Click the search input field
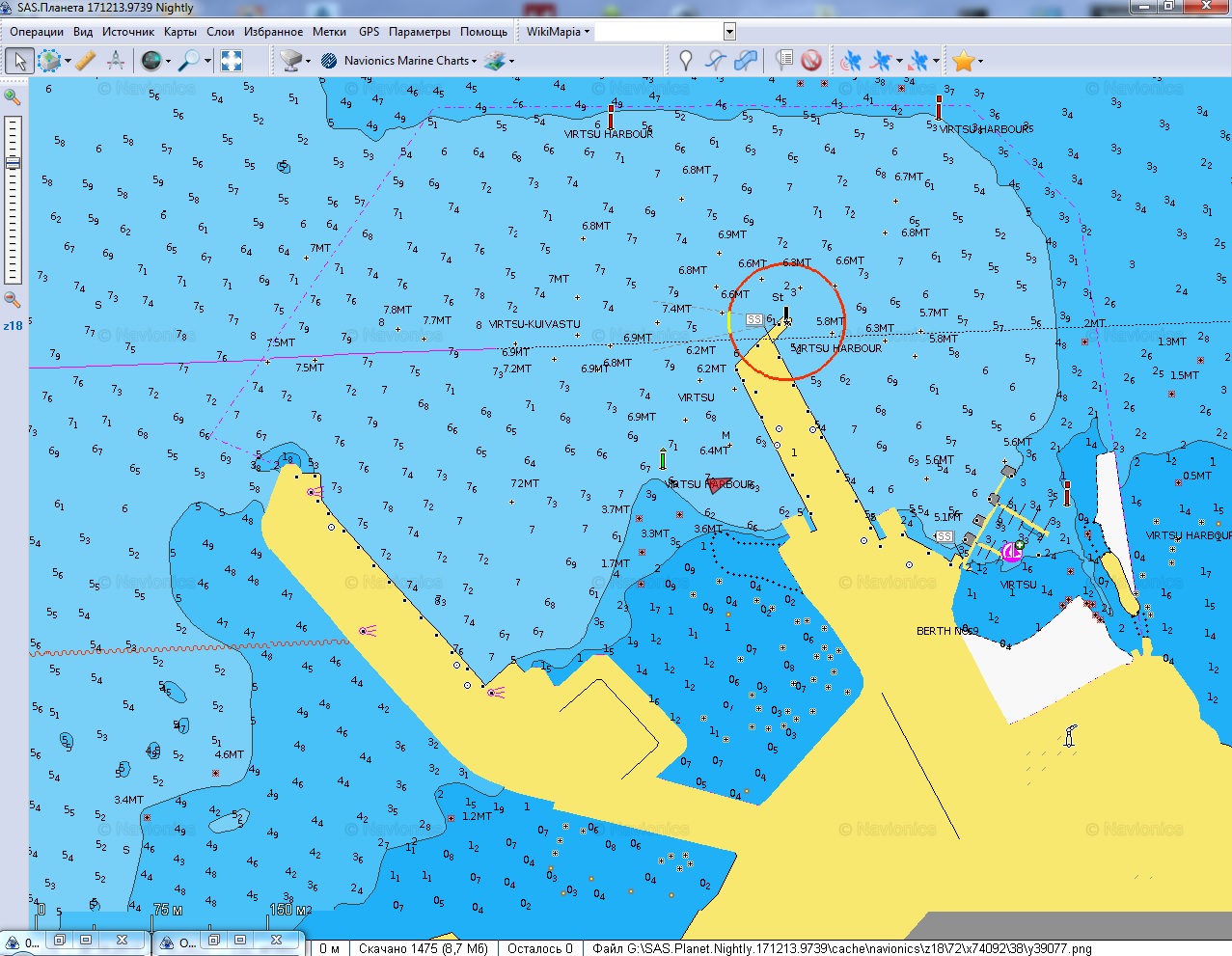Image resolution: width=1232 pixels, height=956 pixels. click(659, 32)
